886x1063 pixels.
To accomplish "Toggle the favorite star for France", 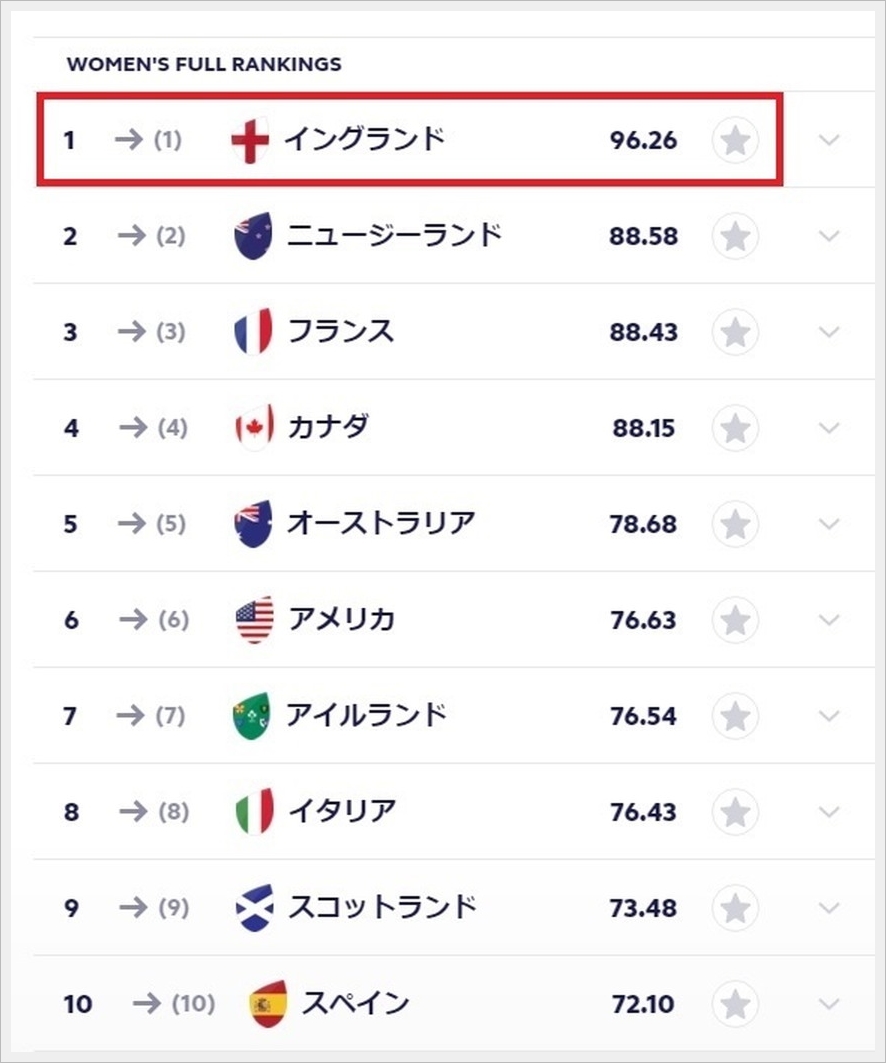I will (x=735, y=333).
